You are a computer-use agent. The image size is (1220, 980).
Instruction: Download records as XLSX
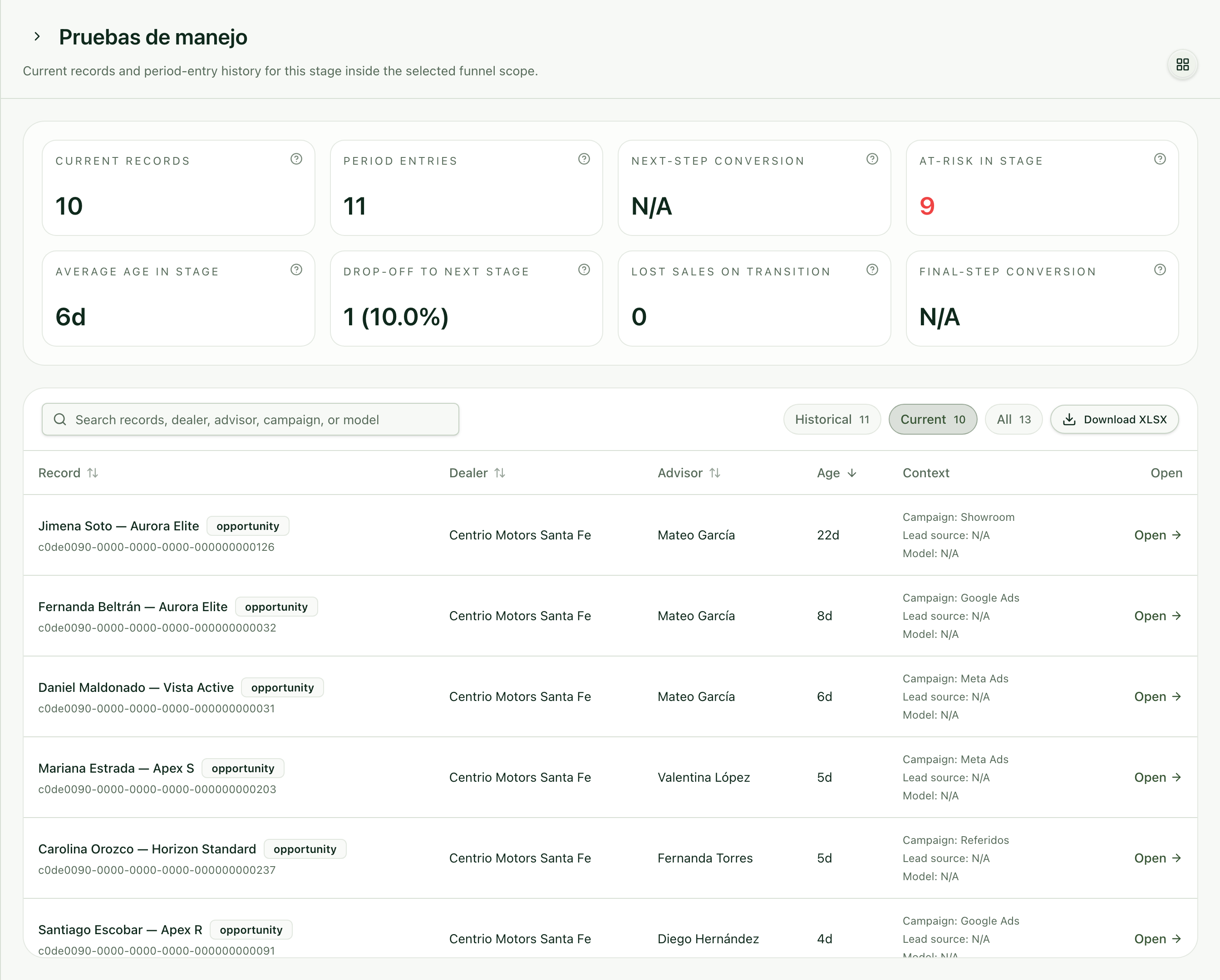[1114, 419]
